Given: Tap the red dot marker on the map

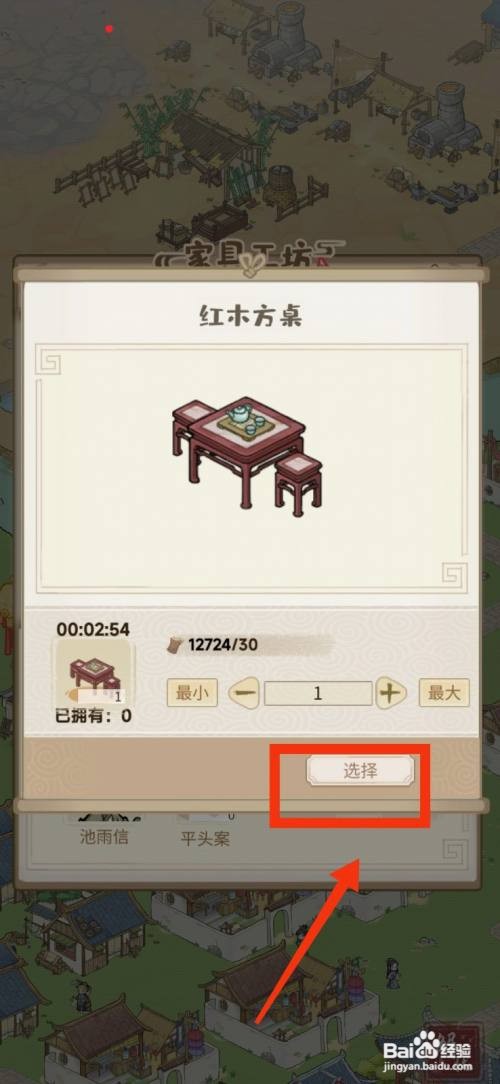Looking at the screenshot, I should pos(109,28).
